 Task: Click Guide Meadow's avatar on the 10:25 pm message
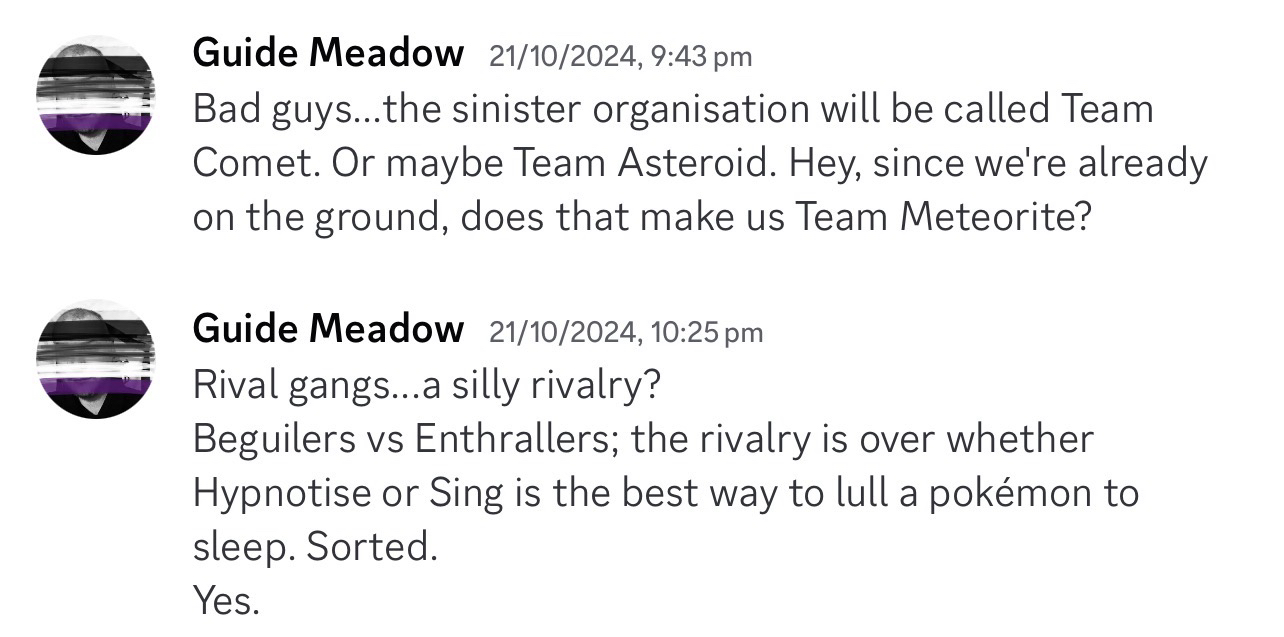(x=96, y=359)
